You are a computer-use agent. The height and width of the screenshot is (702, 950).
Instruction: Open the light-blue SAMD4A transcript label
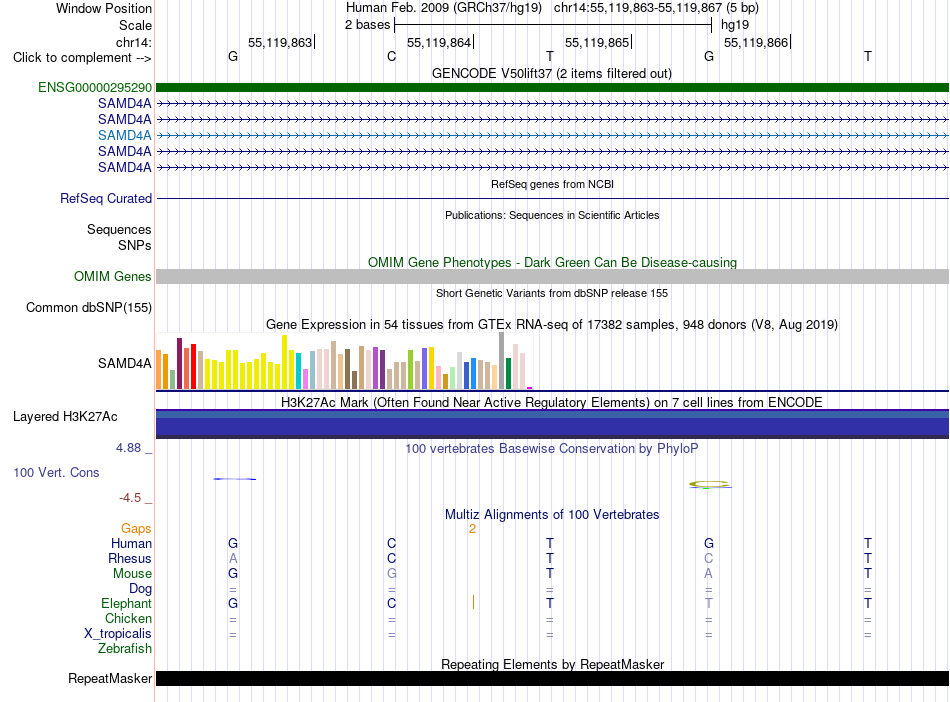(x=125, y=135)
